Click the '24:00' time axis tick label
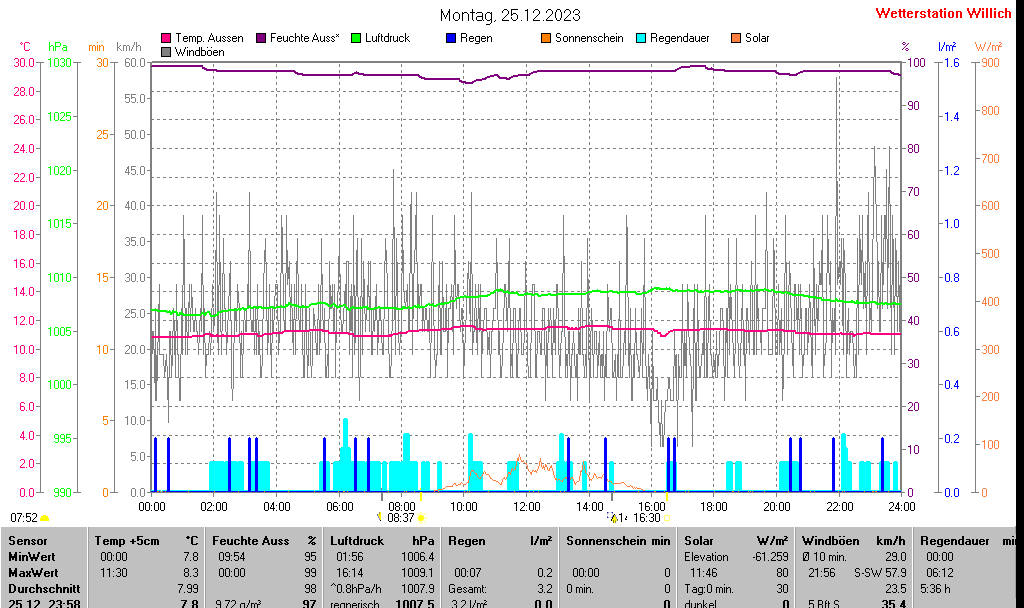This screenshot has width=1024, height=608. (x=901, y=507)
